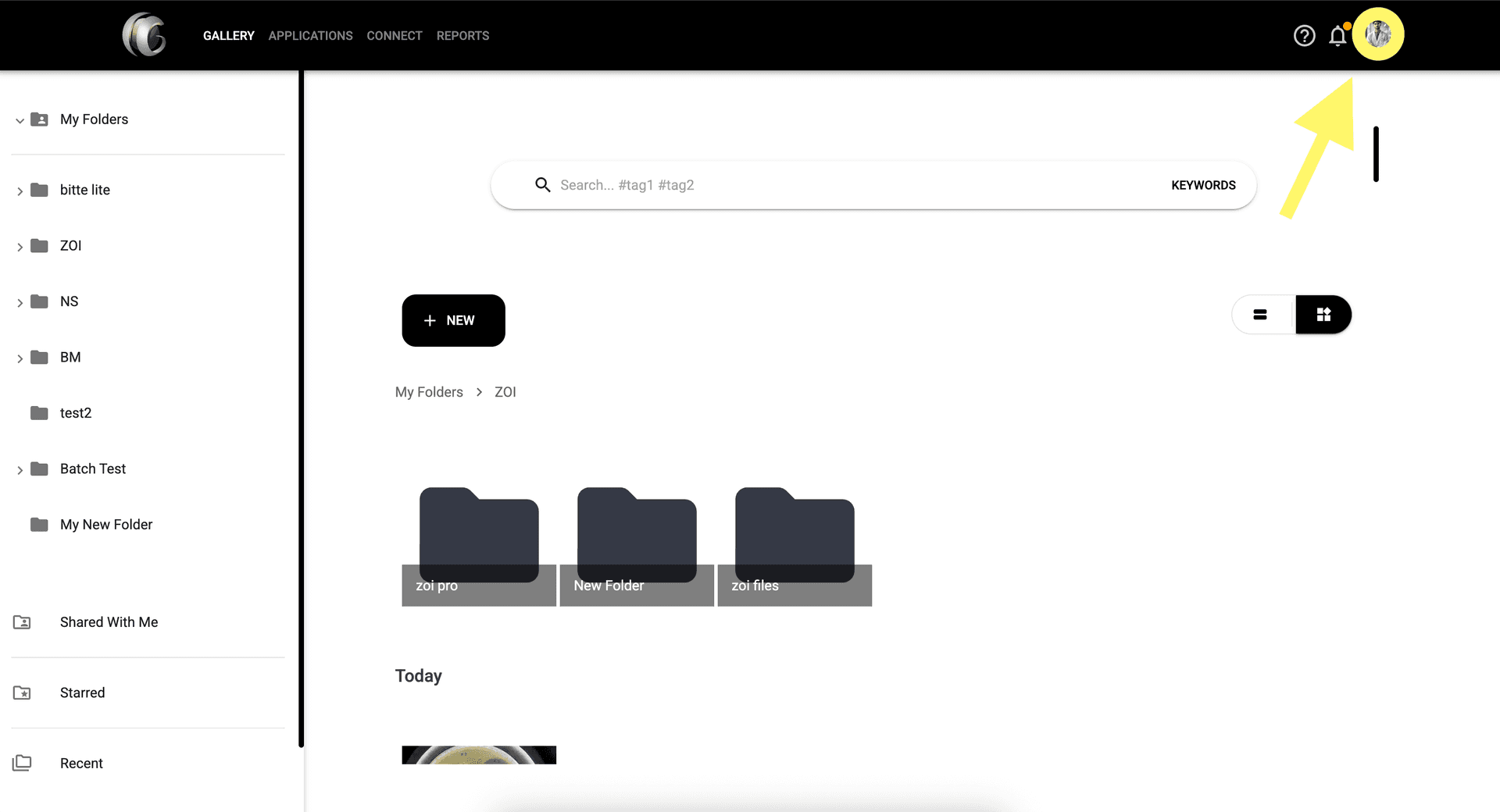Open the Recent section

(x=81, y=764)
